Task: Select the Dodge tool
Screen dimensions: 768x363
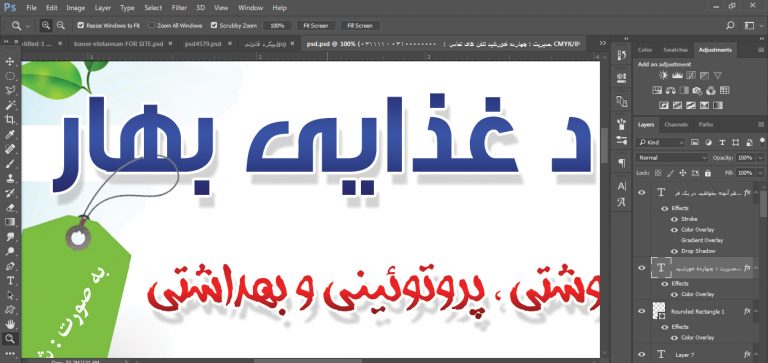Action: (x=10, y=251)
